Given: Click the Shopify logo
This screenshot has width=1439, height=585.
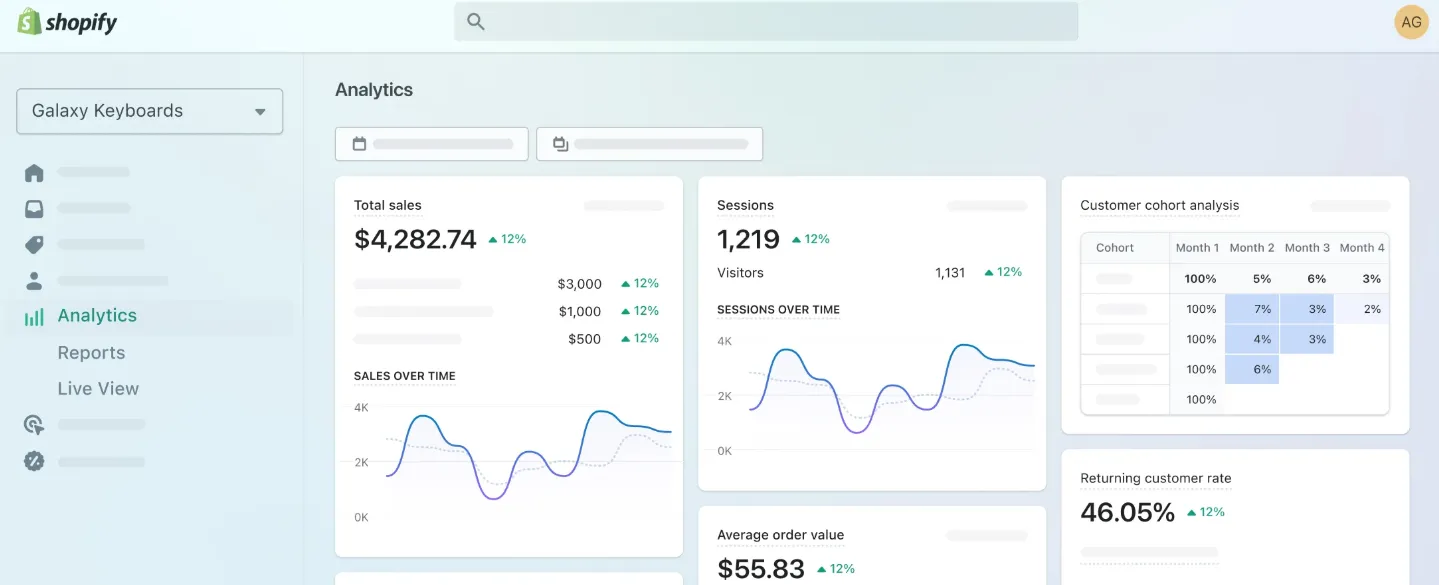Looking at the screenshot, I should pos(65,21).
